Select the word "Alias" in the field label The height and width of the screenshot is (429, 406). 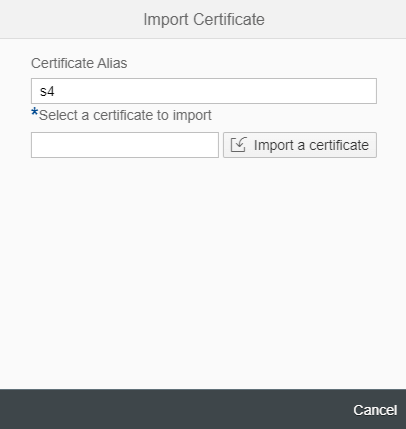coord(112,63)
